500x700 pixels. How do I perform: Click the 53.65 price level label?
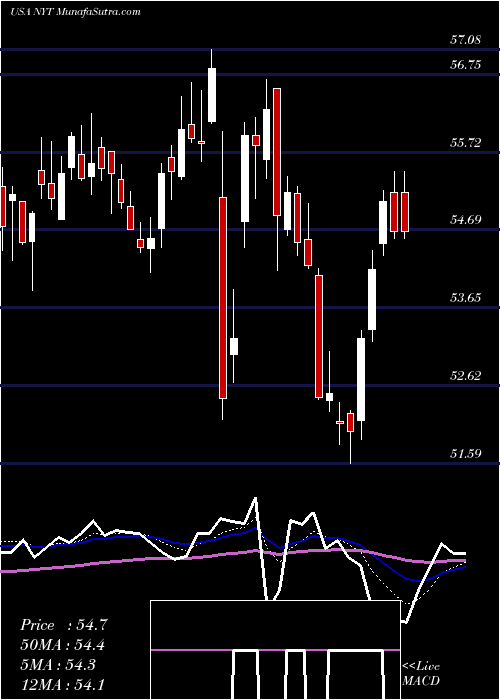(x=465, y=298)
